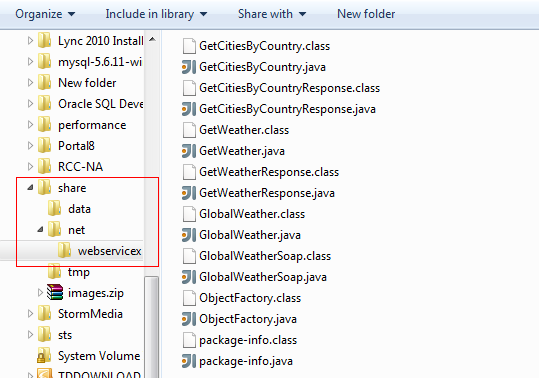539x378 pixels.
Task: Expand the mysql-5.6.11 folder node
Action: click(x=30, y=62)
